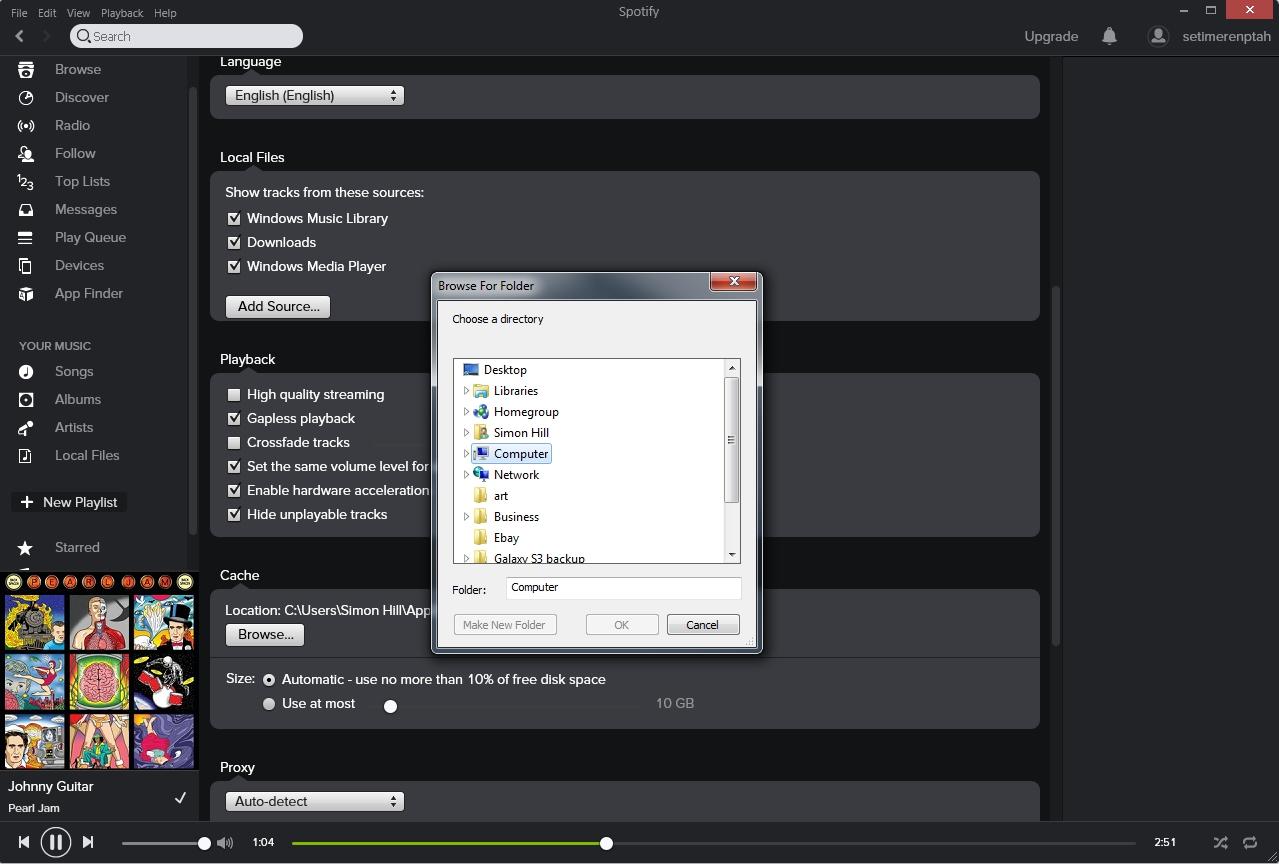Viewport: 1279px width, 864px height.
Task: Click the user profile avatar icon
Action: pyautogui.click(x=1158, y=36)
